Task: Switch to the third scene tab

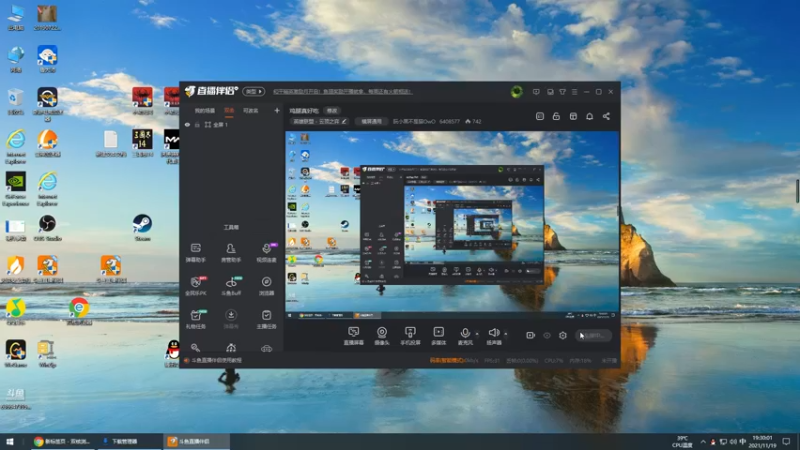Action: click(x=251, y=111)
